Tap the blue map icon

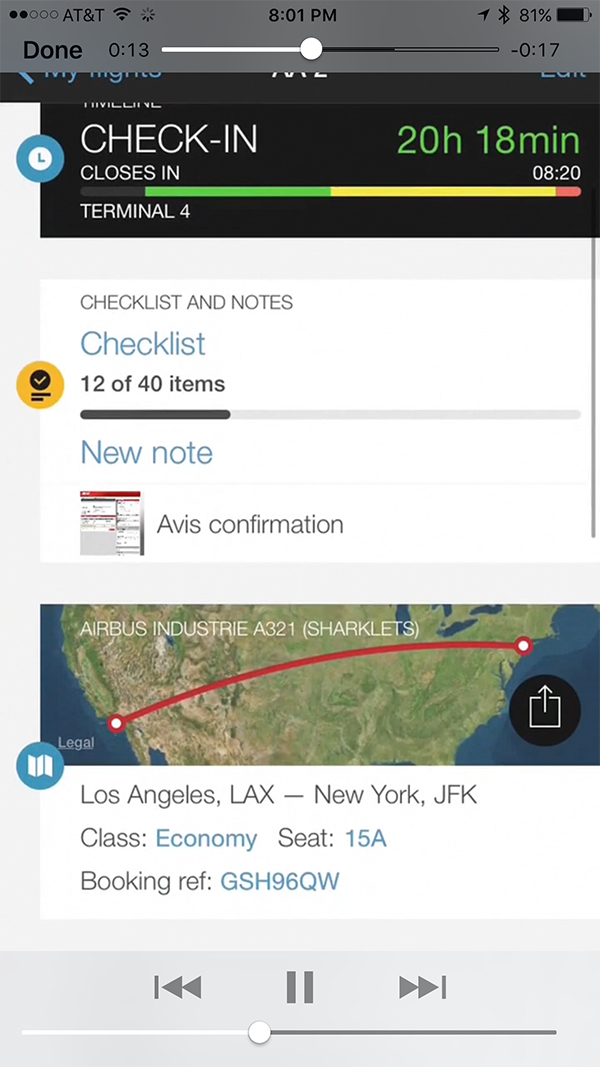[x=41, y=766]
